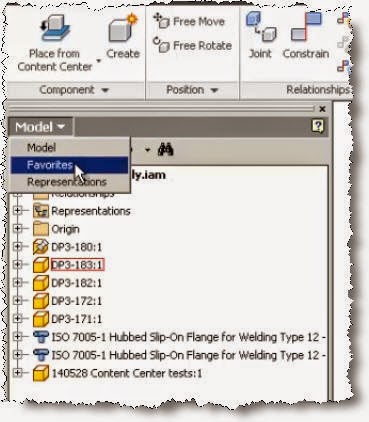Click the binoculars Find icon
This screenshot has height=422, width=369.
[165, 149]
